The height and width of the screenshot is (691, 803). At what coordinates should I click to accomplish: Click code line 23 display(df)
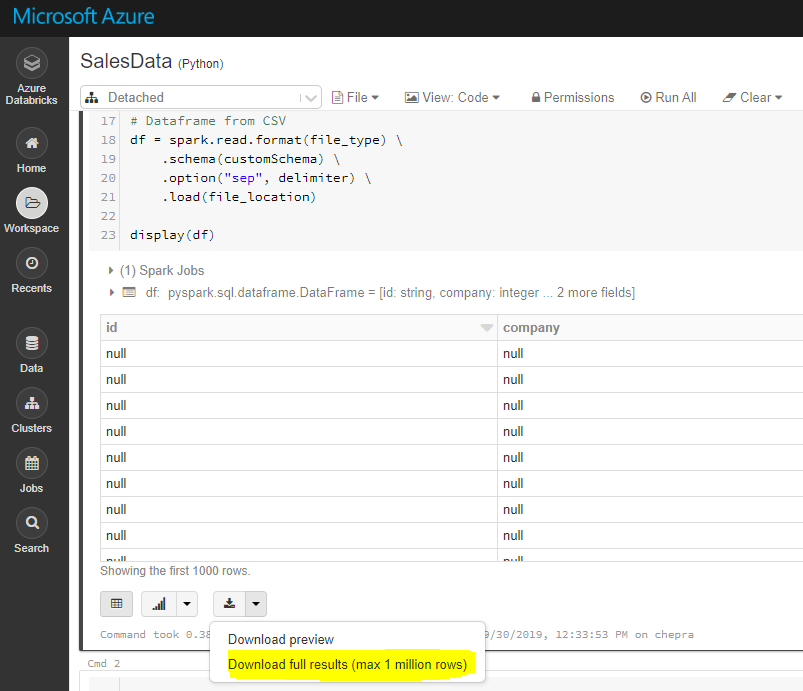[172, 235]
